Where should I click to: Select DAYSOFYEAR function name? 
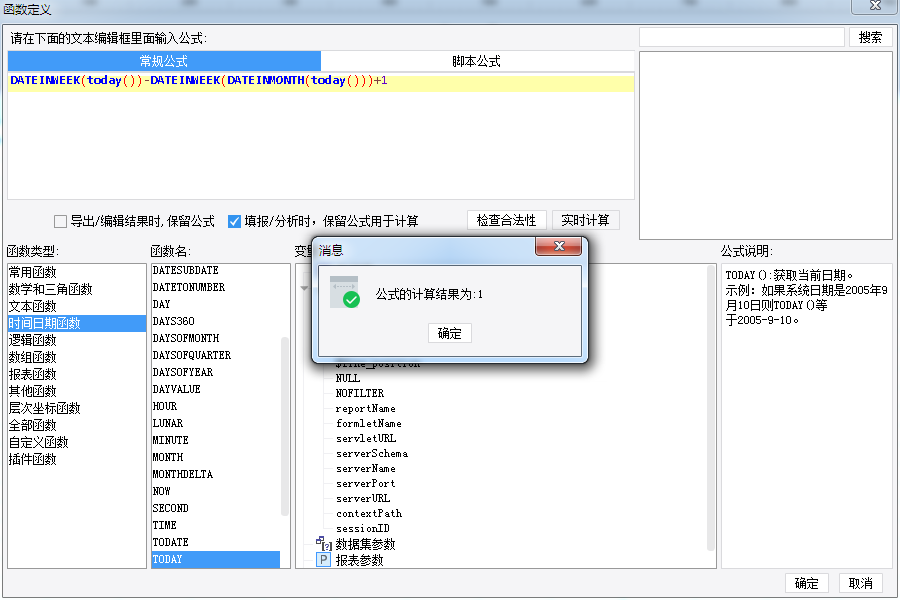pyautogui.click(x=216, y=372)
